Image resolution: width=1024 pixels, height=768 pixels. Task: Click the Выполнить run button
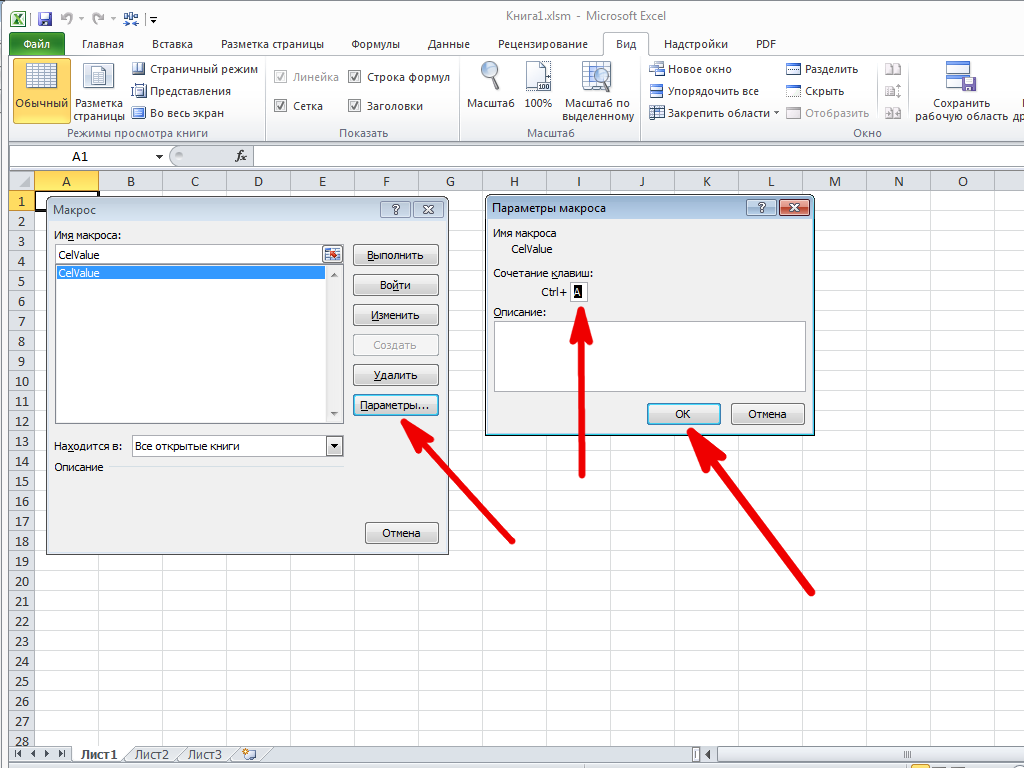click(x=395, y=255)
